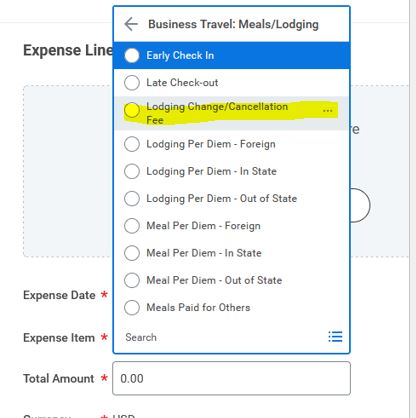Click the Late Check-out label text

(x=182, y=83)
